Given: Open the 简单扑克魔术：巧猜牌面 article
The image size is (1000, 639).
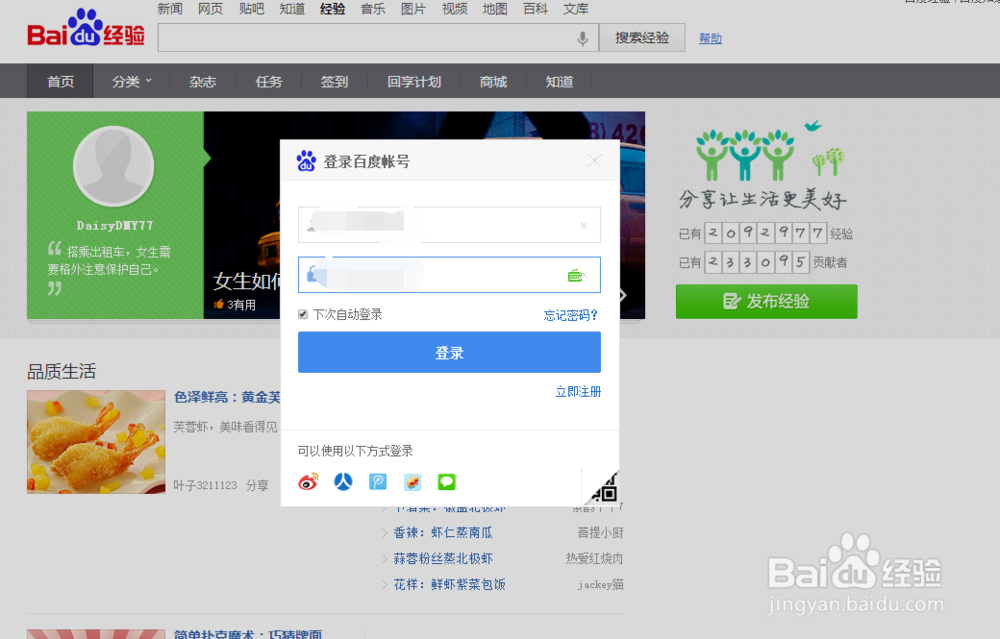Looking at the screenshot, I should (x=248, y=634).
